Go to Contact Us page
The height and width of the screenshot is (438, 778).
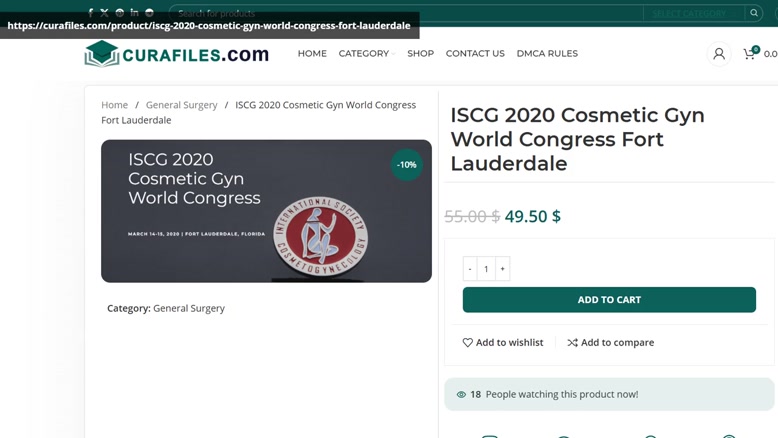tap(475, 54)
